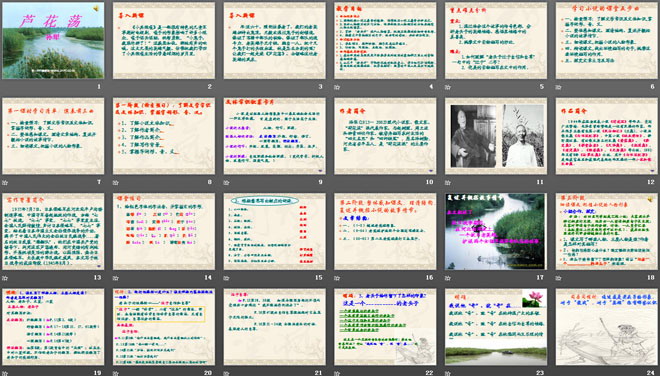Select slide 17 thumbnail with river background
The image size is (660, 376).
tap(496, 232)
